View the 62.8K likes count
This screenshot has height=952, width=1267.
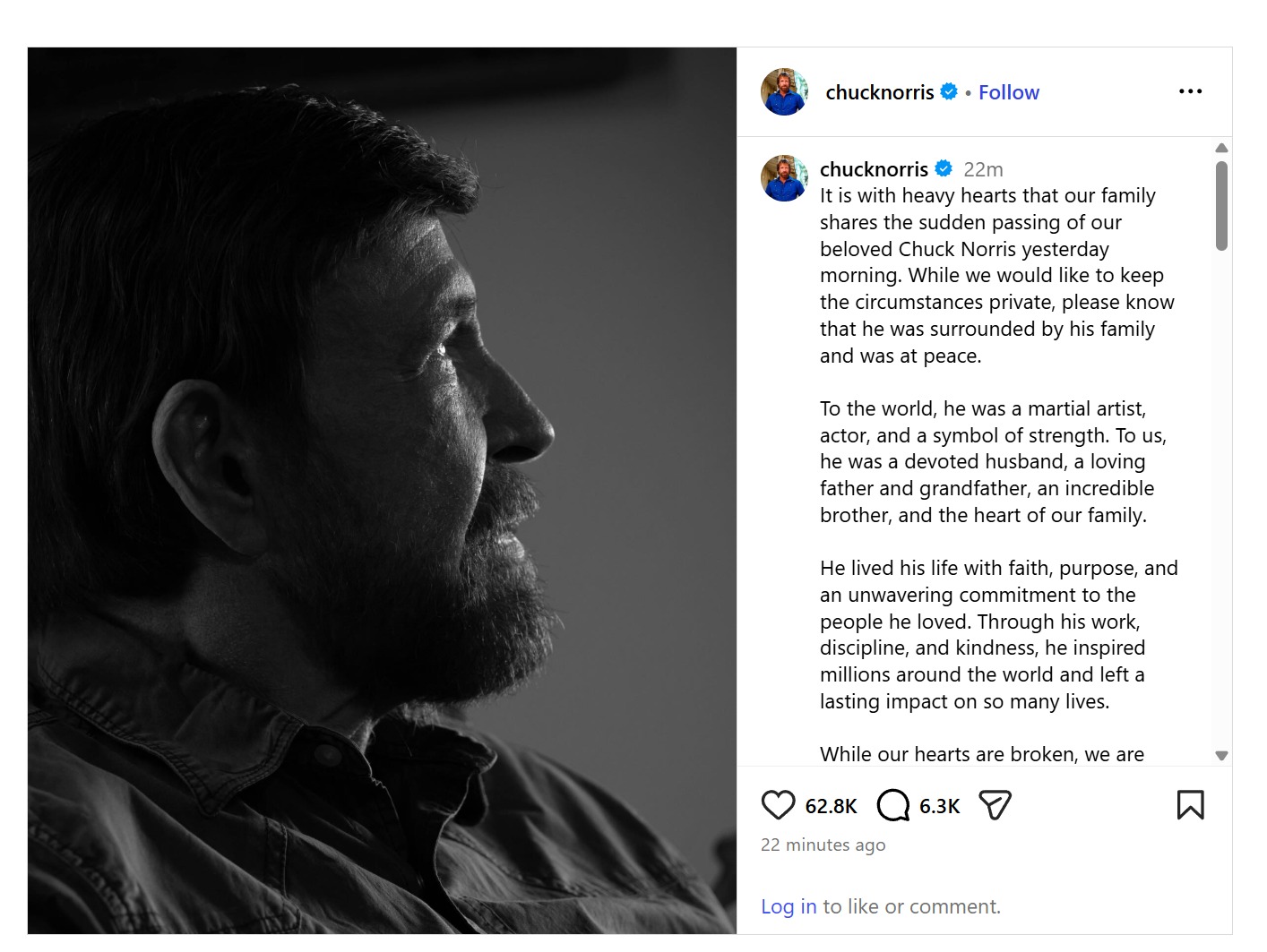[x=831, y=806]
